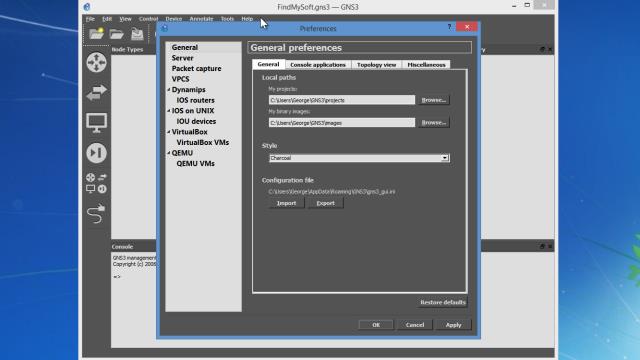Viewport: 640px width, 360px height.
Task: Close the Preferences dialog
Action: 467,27
